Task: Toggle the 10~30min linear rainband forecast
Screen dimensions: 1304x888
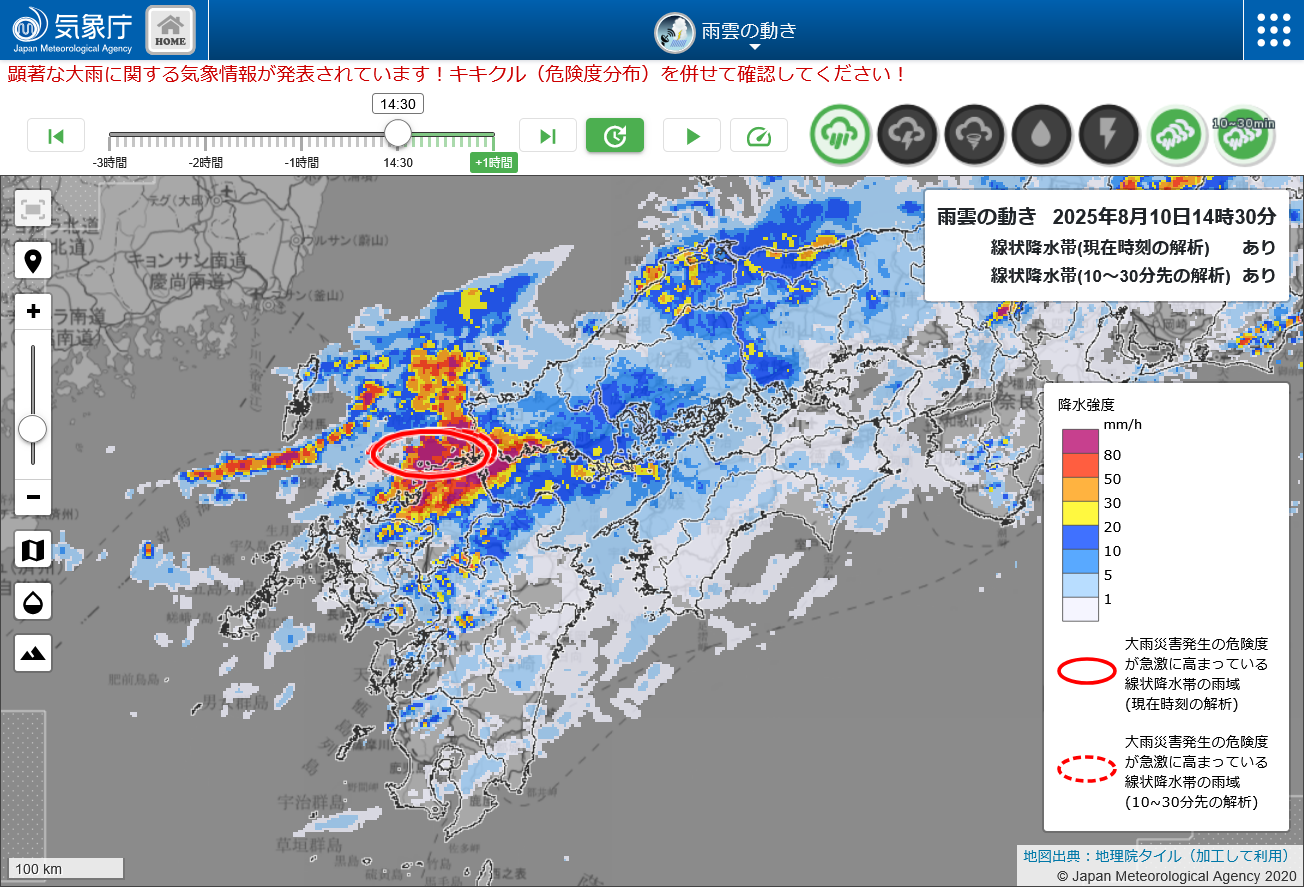Action: (x=1244, y=136)
